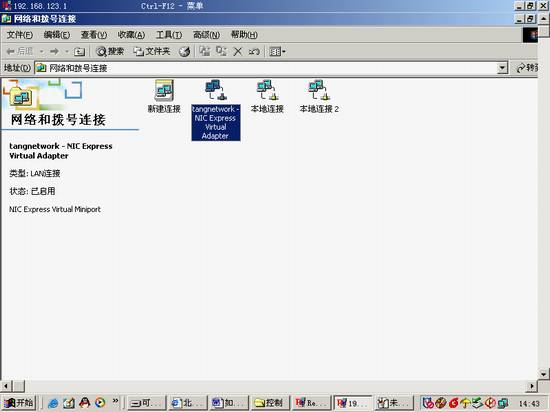Open the 文件(F) menu

point(20,35)
